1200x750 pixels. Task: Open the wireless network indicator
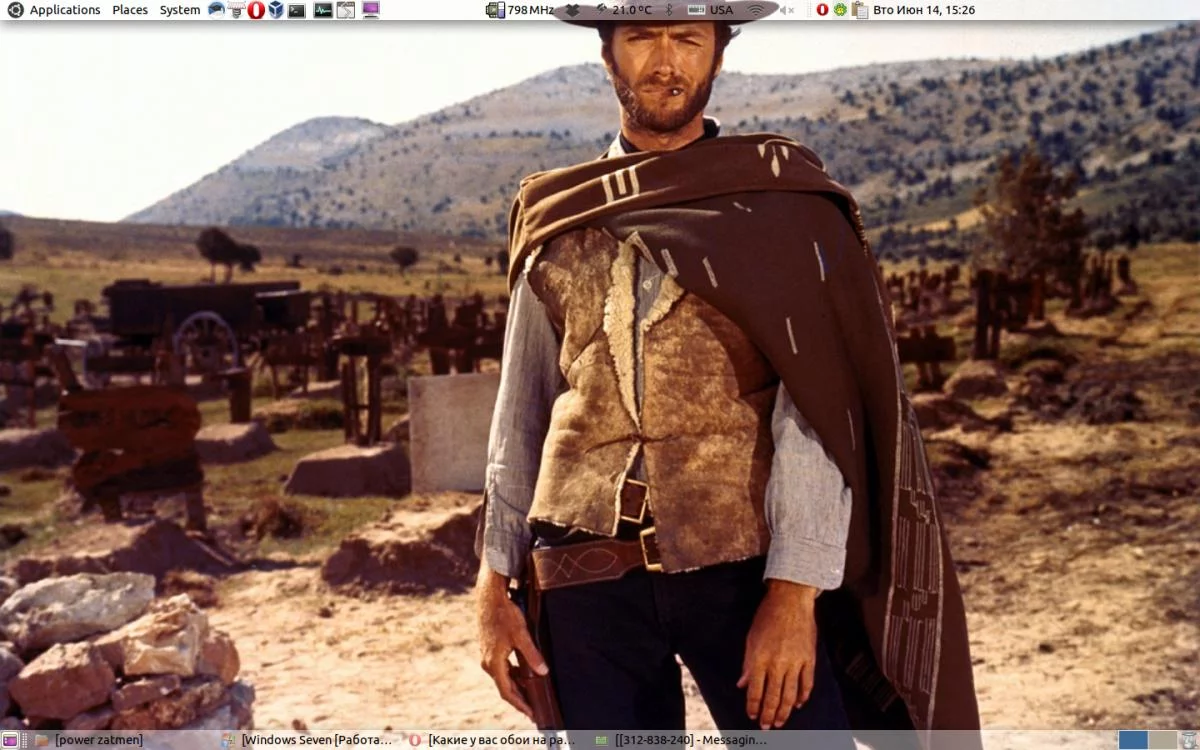coord(757,10)
